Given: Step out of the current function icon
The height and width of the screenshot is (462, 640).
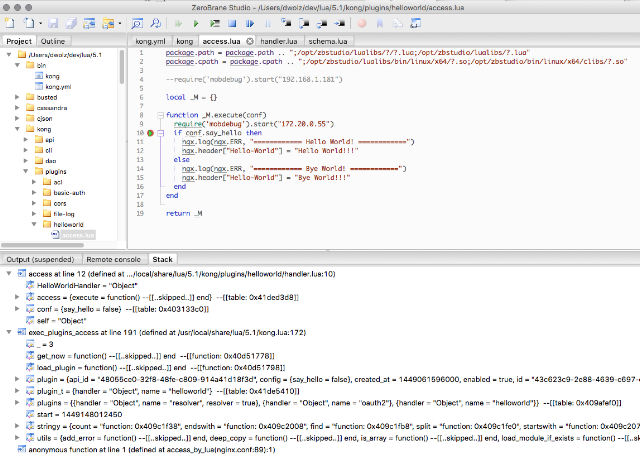Looking at the screenshot, I should tap(322, 23).
